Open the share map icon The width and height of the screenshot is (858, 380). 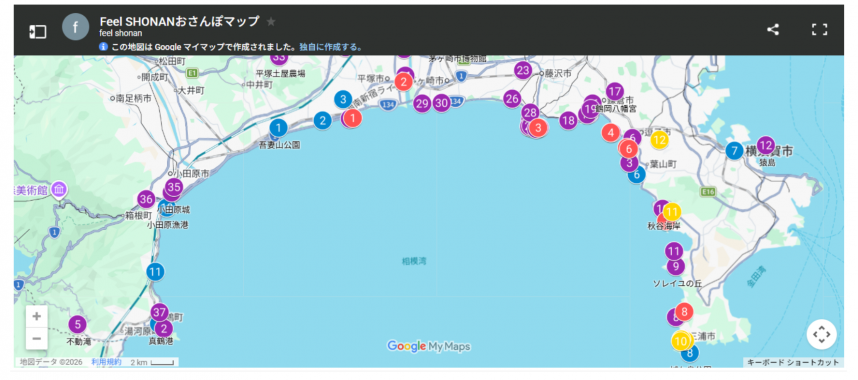773,30
